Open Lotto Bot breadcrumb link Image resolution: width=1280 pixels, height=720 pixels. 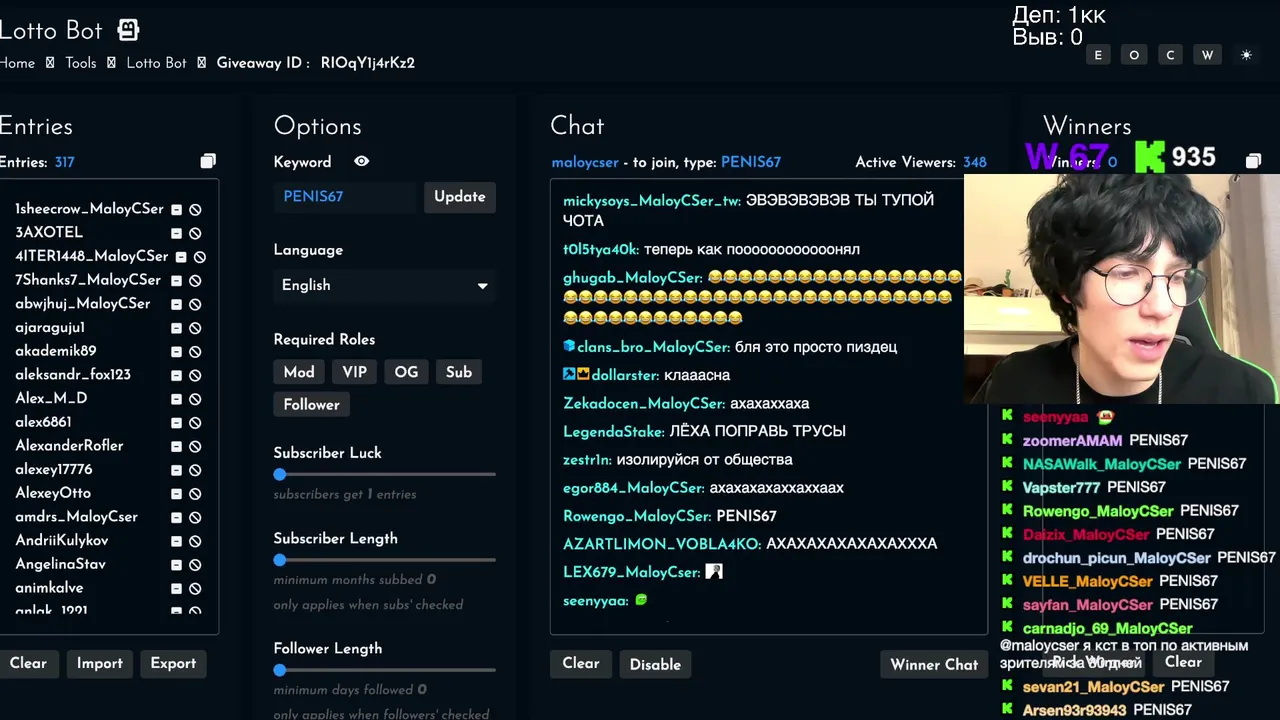click(156, 63)
